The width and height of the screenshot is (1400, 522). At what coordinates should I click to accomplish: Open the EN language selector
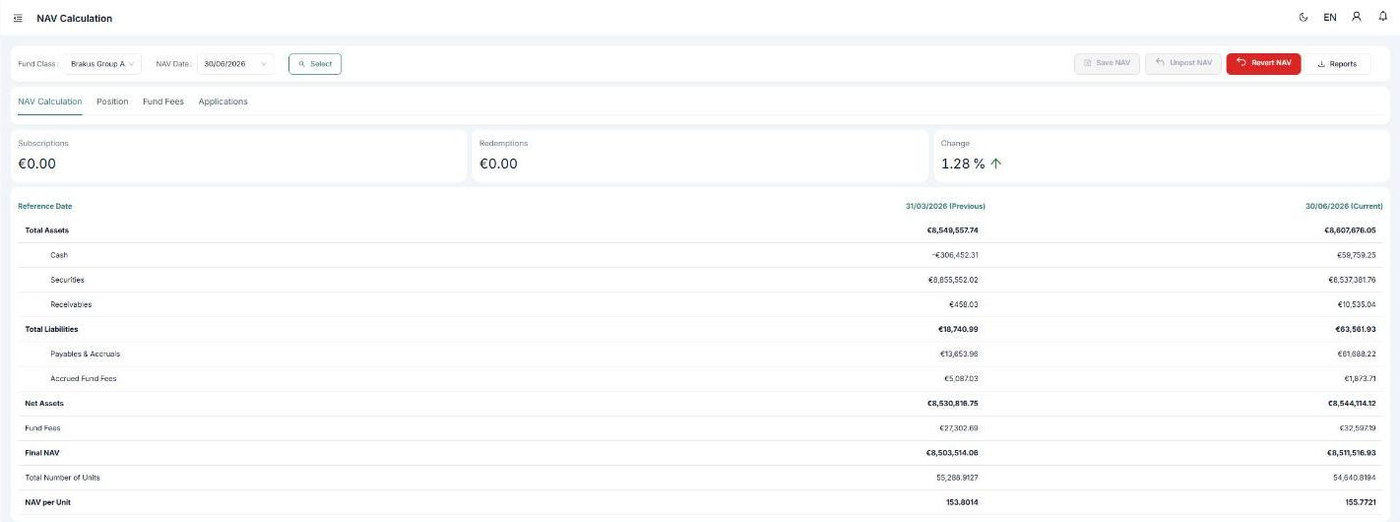[x=1330, y=17]
